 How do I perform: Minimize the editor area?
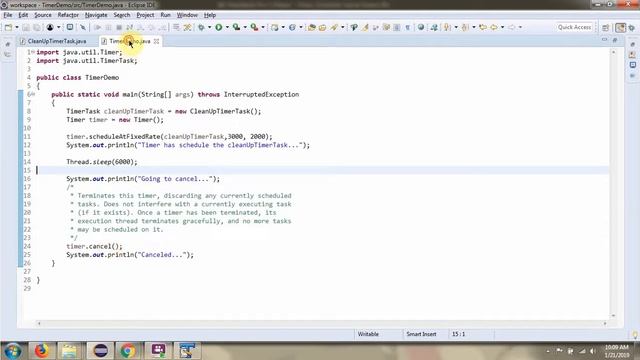[604, 40]
